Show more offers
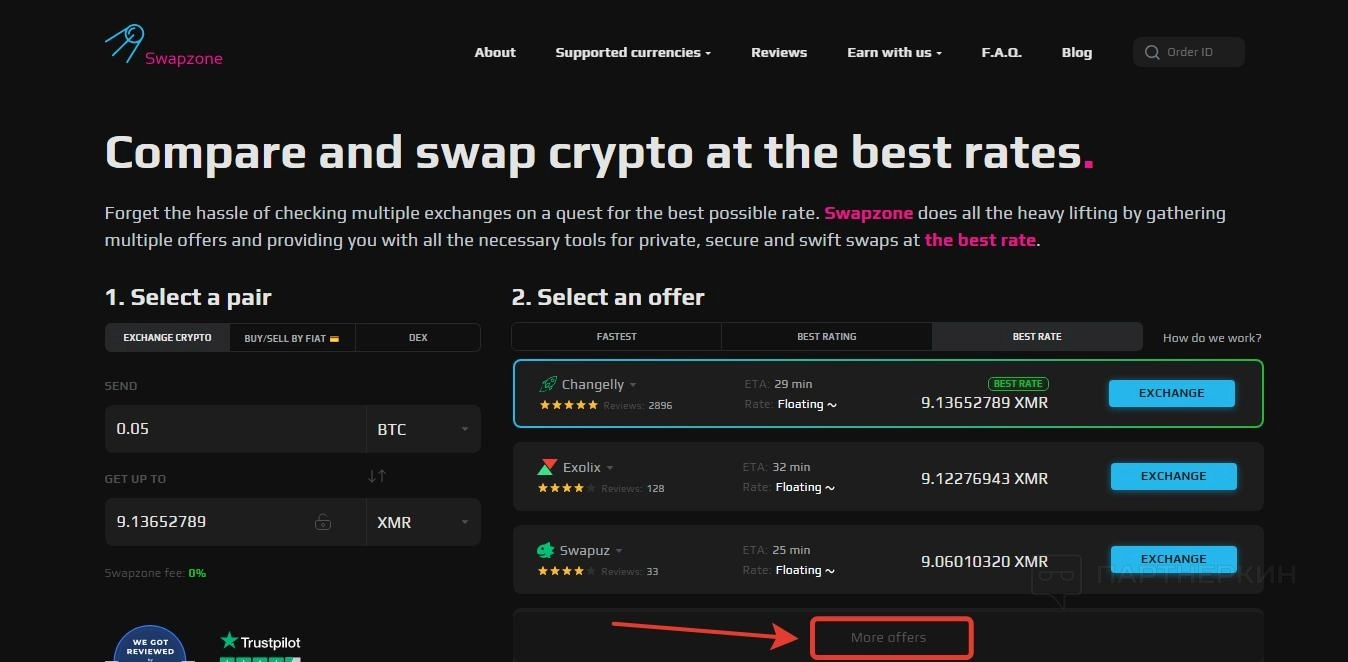Screen dimensions: 1348x662 coord(889,637)
